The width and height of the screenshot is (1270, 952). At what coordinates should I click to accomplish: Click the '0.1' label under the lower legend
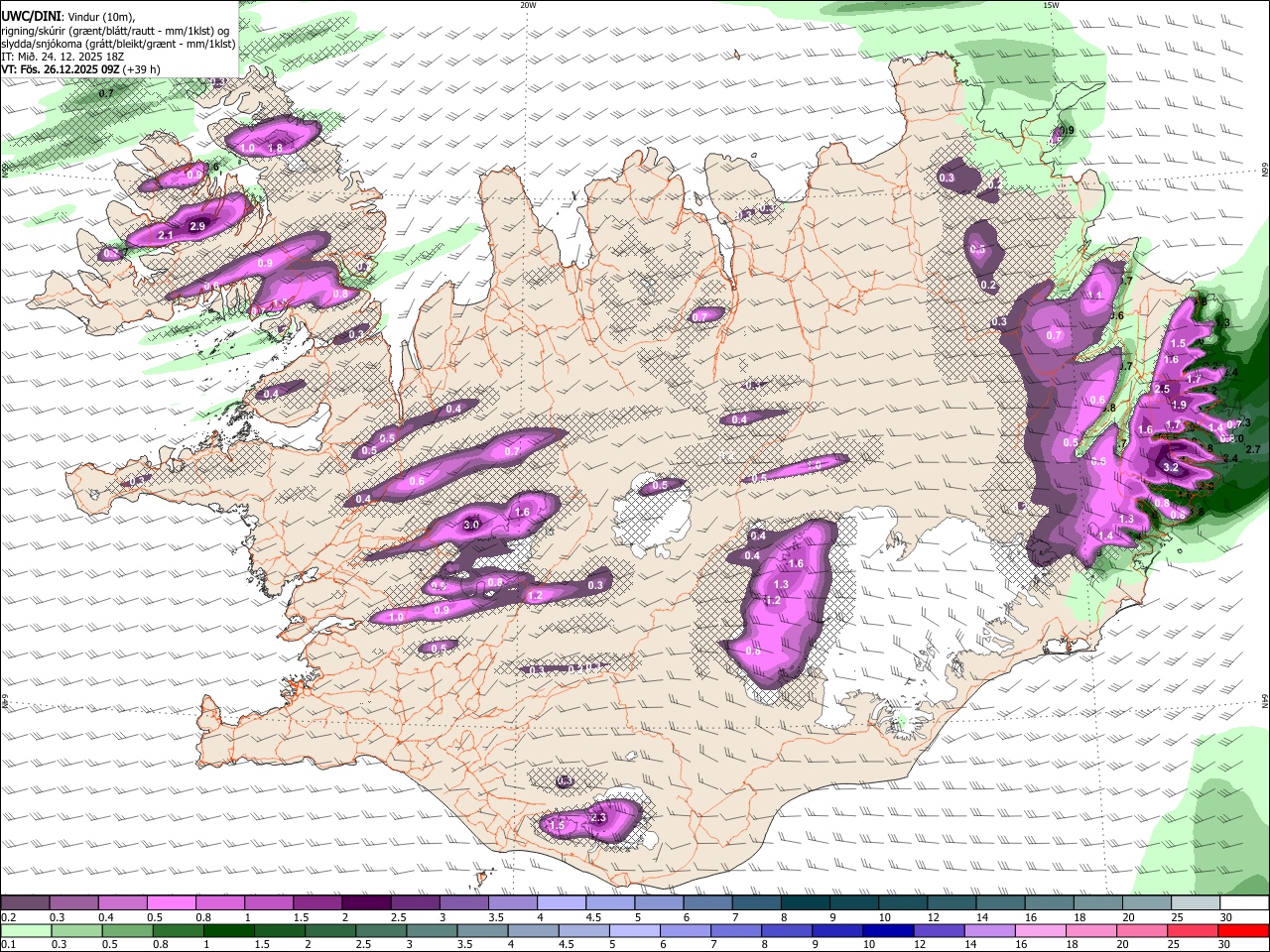point(8,945)
